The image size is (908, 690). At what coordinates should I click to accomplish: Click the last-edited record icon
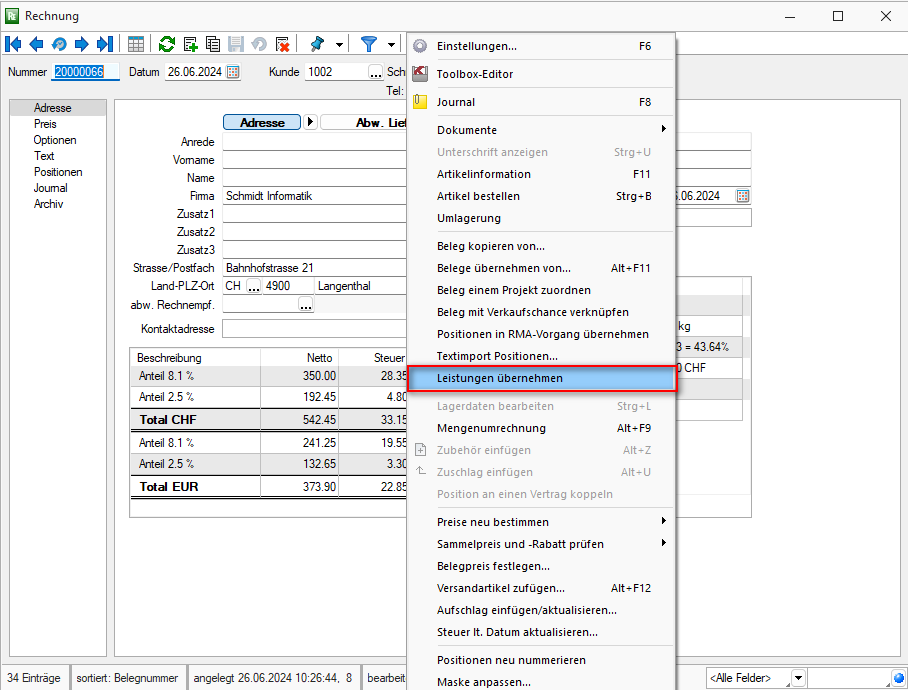coord(59,44)
